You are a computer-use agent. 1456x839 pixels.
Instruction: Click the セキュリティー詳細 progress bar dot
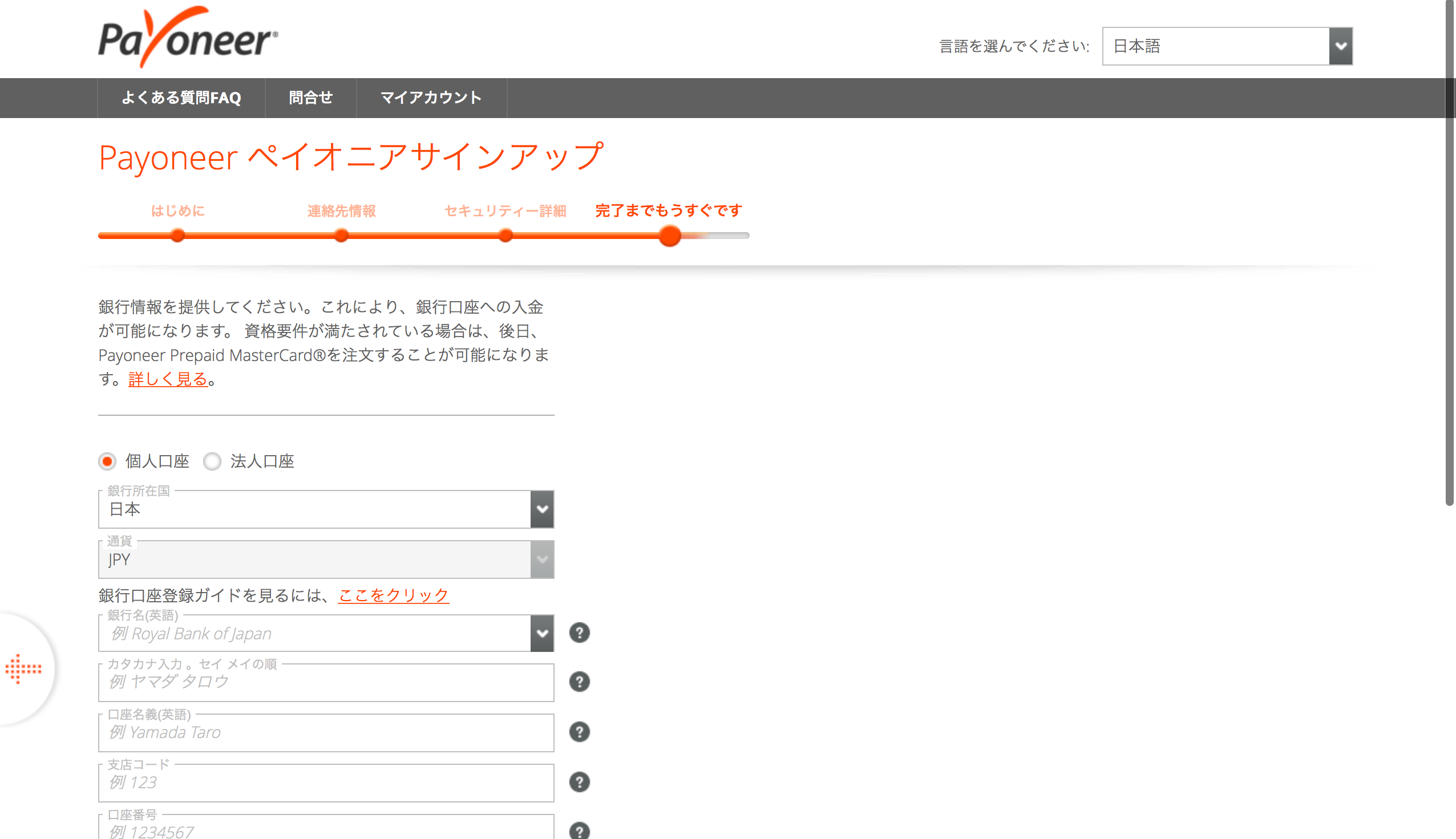505,236
